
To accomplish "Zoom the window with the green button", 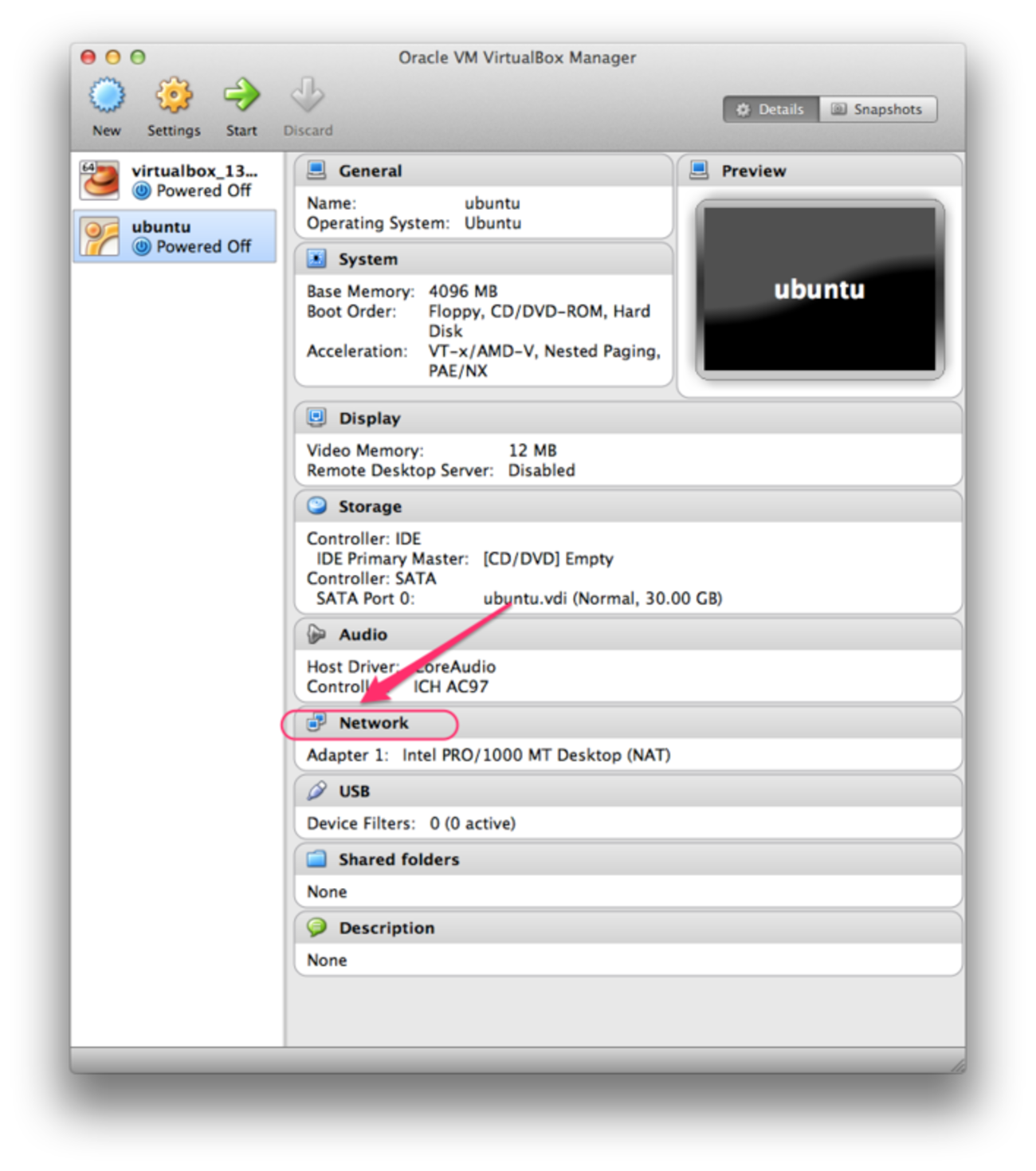I will pos(138,57).
